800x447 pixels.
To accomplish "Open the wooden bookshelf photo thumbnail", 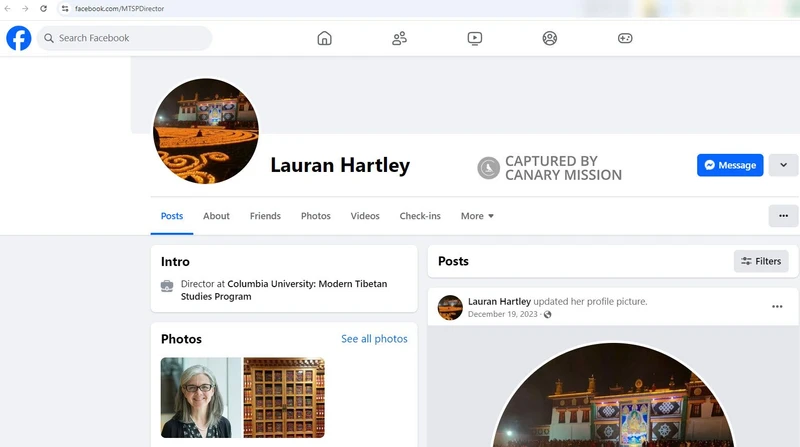I will [284, 398].
